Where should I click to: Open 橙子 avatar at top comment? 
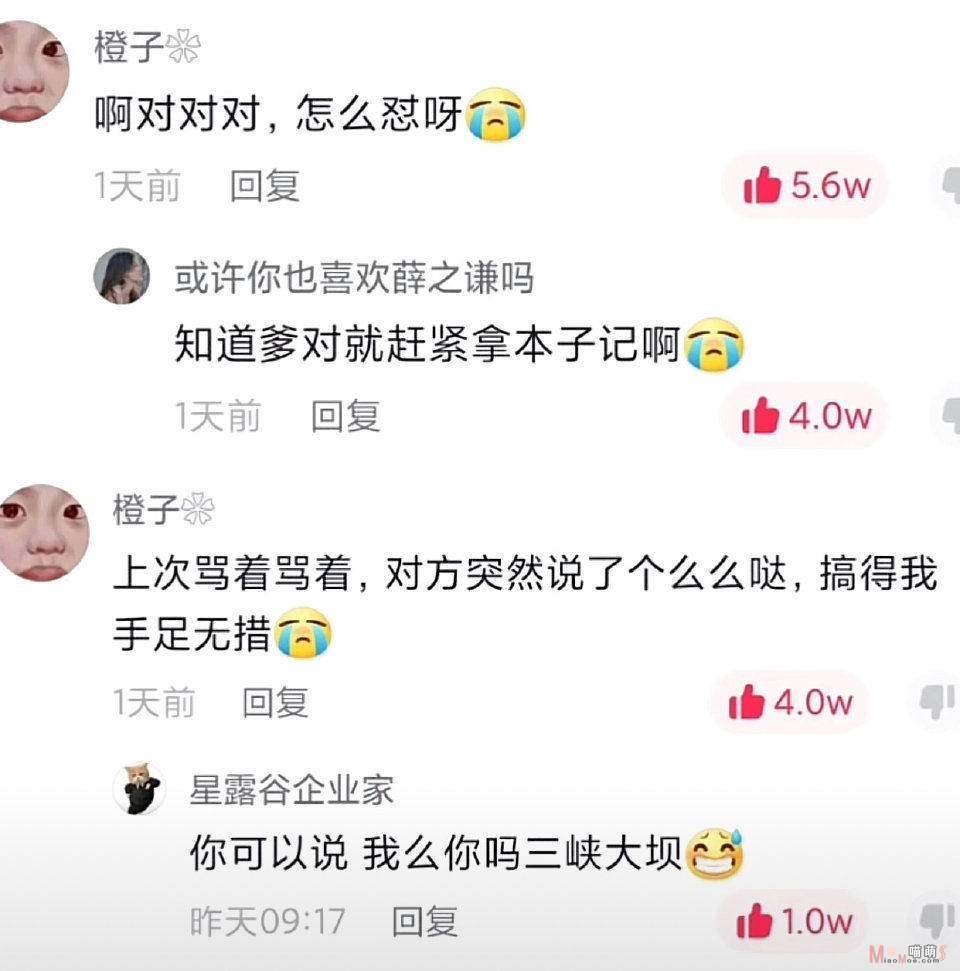(32, 71)
